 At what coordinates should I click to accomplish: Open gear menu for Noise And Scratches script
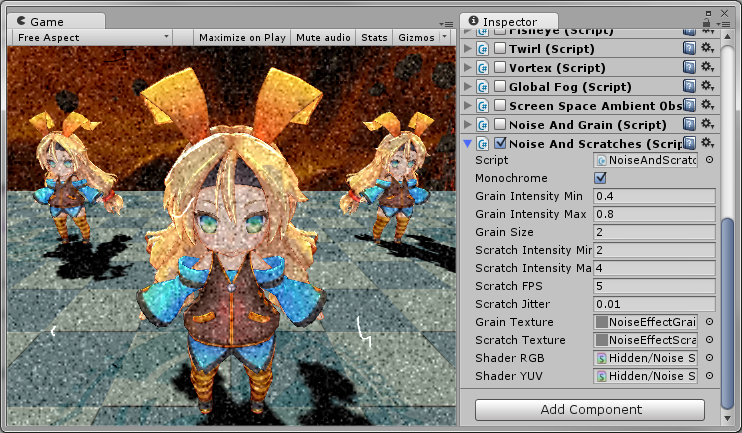(x=707, y=143)
